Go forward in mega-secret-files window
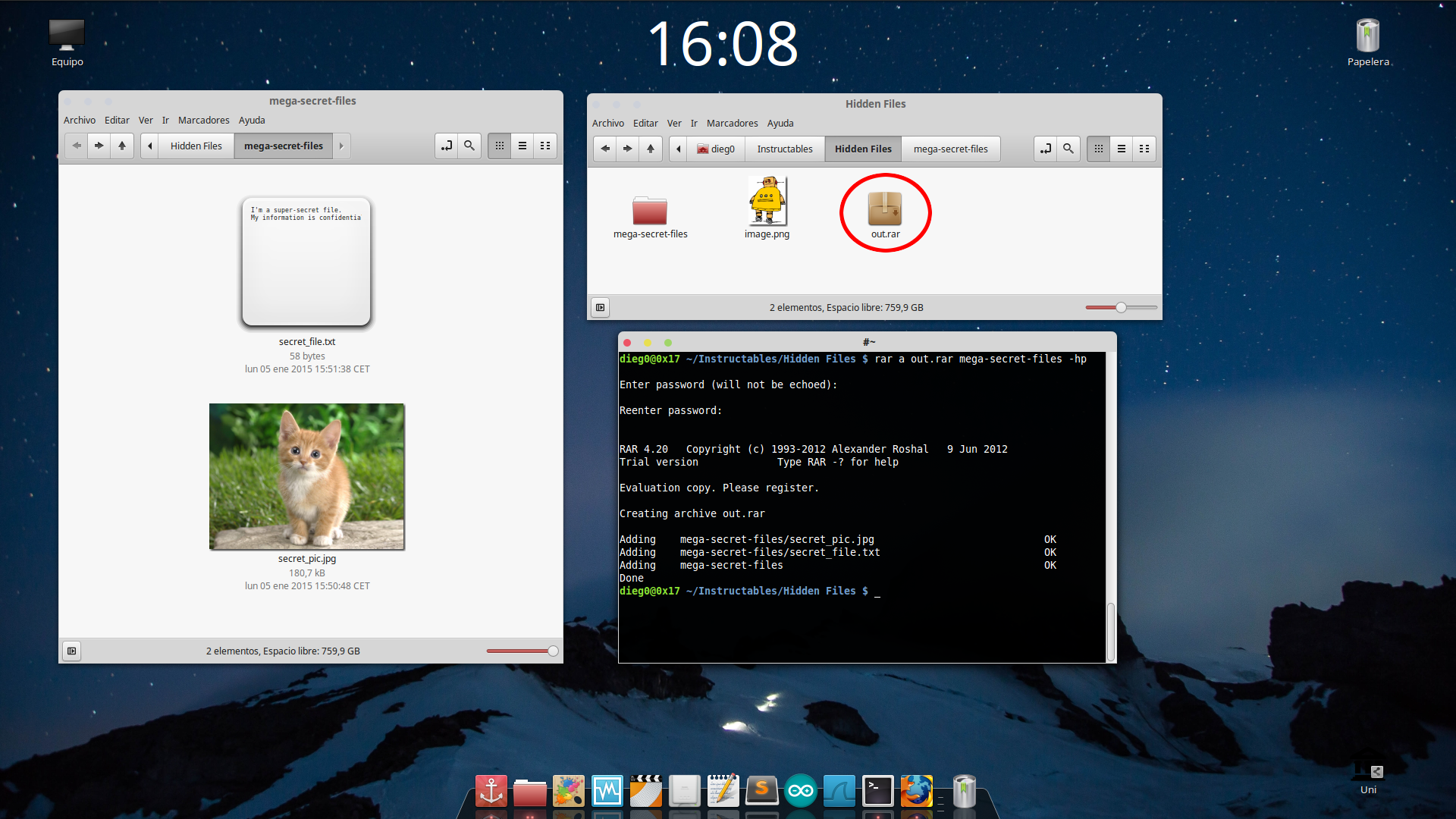1456x819 pixels. coord(99,146)
